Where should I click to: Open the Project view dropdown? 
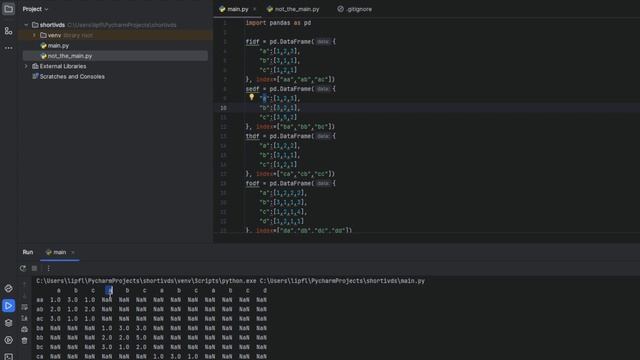35,9
